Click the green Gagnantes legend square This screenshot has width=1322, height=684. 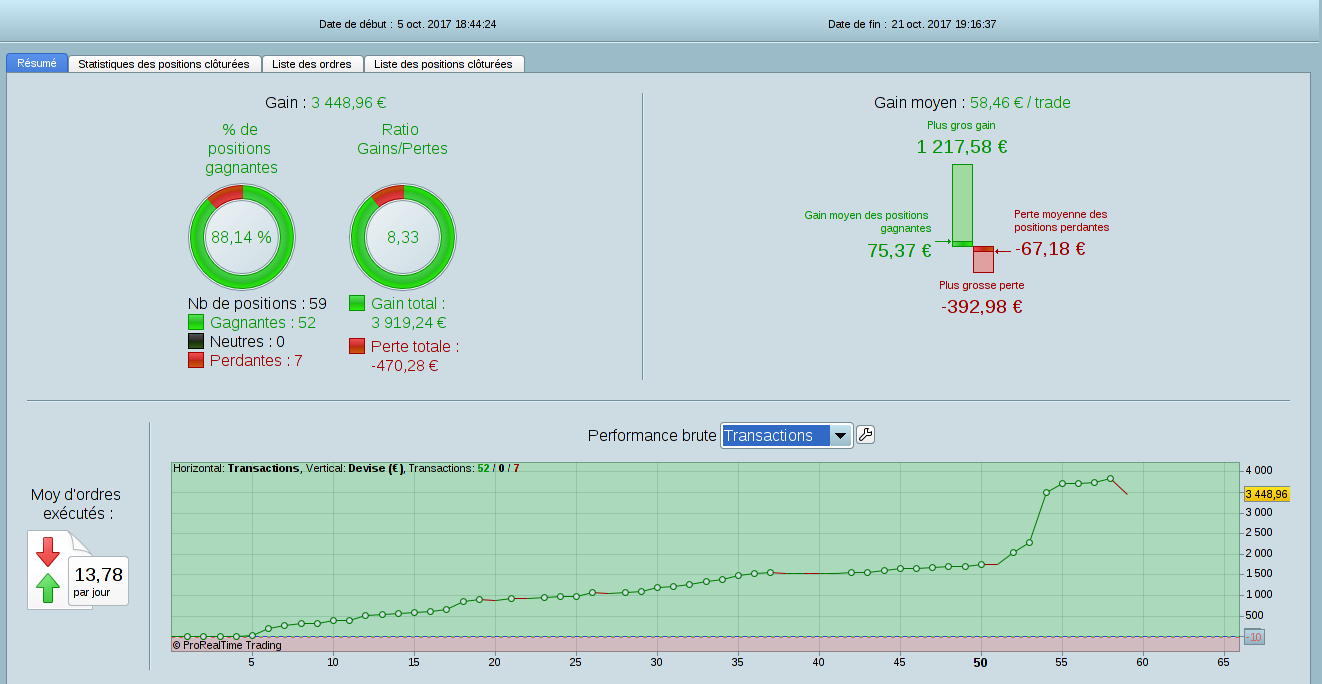click(196, 322)
